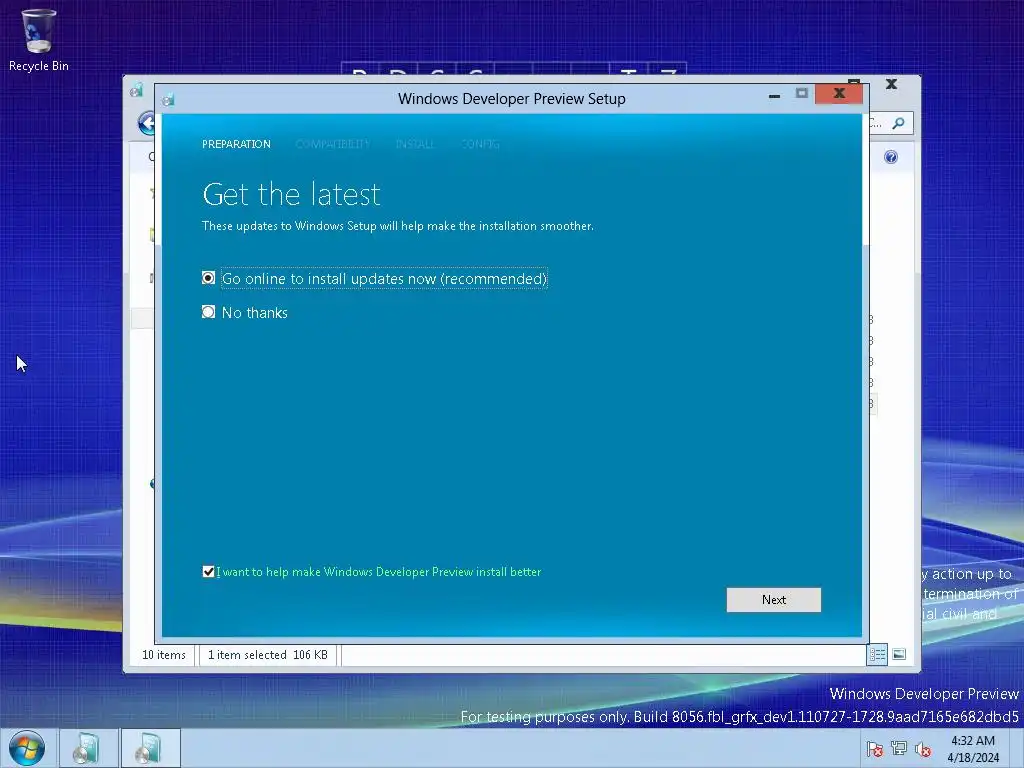Select Go online to install updates radio
Viewport: 1024px width, 768px height.
[x=208, y=278]
